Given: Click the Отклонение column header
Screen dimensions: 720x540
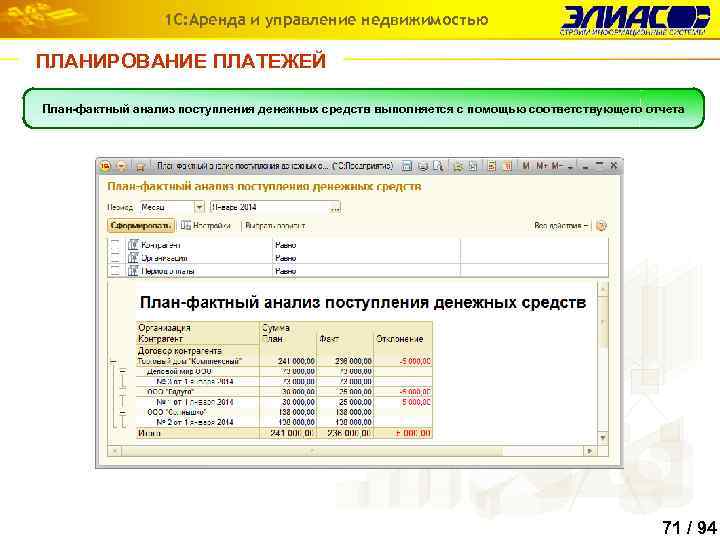Looking at the screenshot, I should tap(399, 339).
